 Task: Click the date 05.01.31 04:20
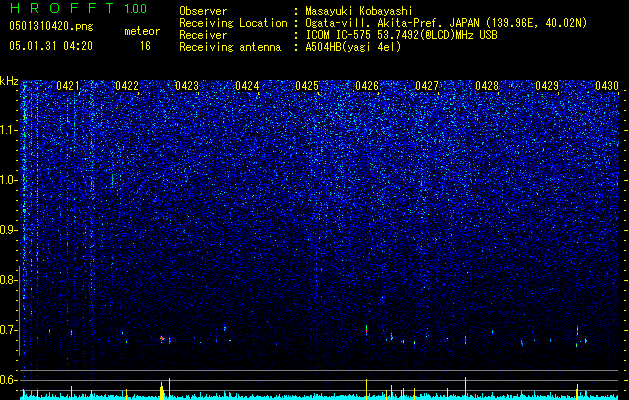click(51, 46)
